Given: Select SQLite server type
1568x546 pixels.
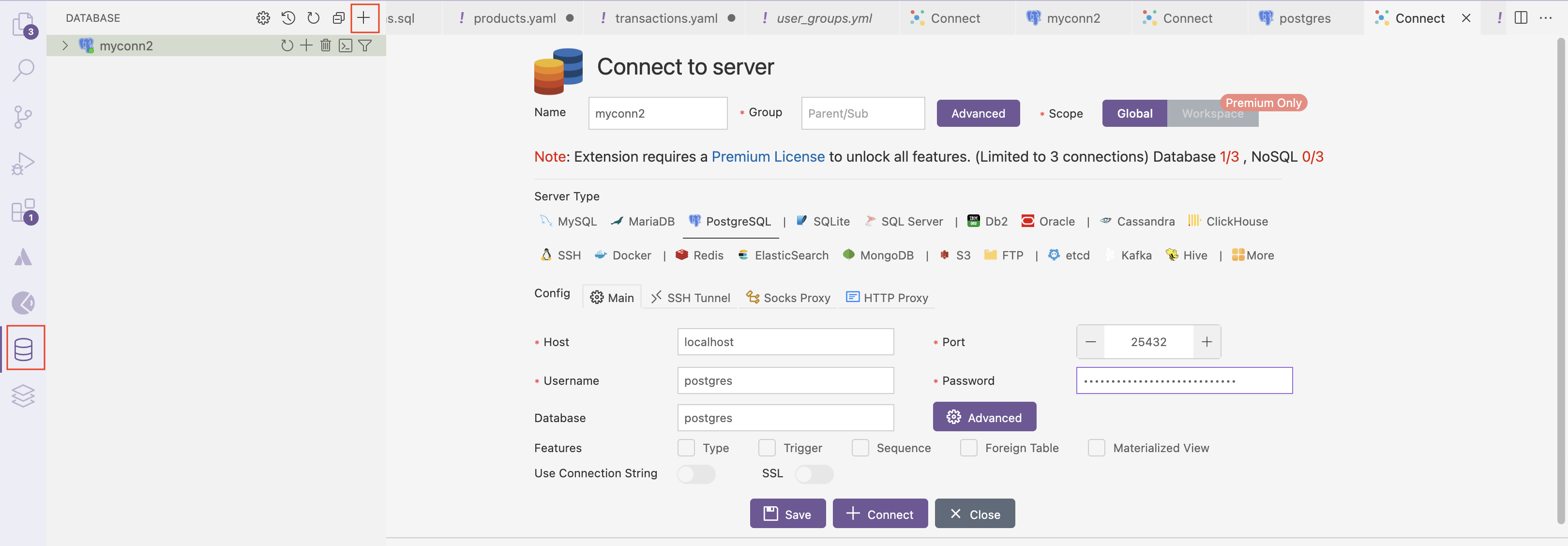Looking at the screenshot, I should (x=823, y=221).
